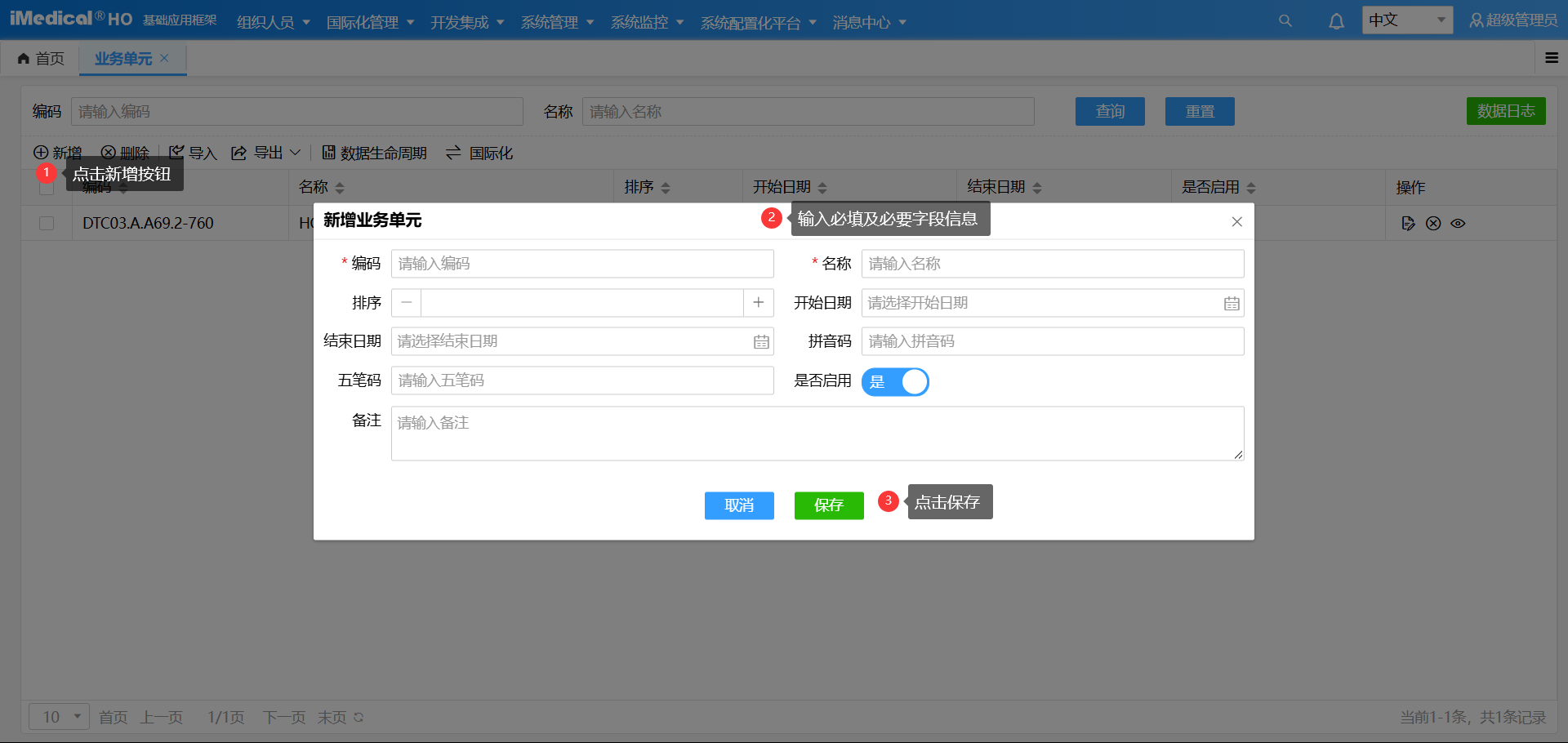The width and height of the screenshot is (1568, 743).
Task: Increase 排序 with plus button
Action: [759, 303]
